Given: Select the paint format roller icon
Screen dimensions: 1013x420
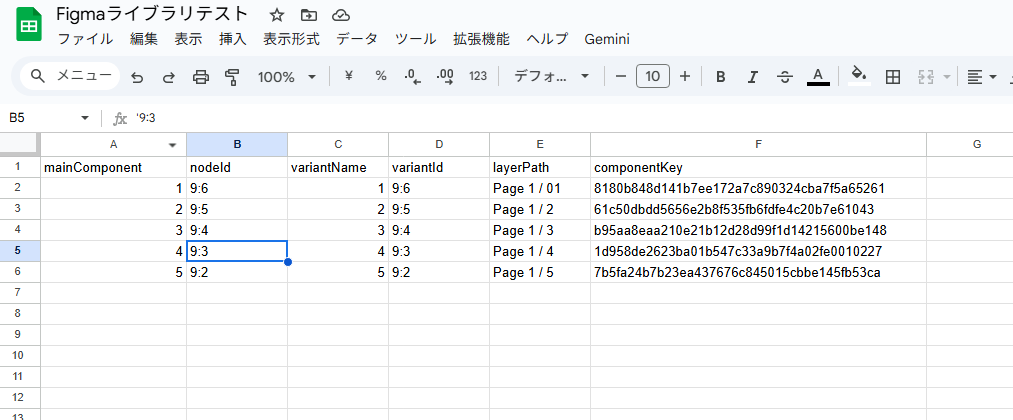Looking at the screenshot, I should [x=233, y=77].
